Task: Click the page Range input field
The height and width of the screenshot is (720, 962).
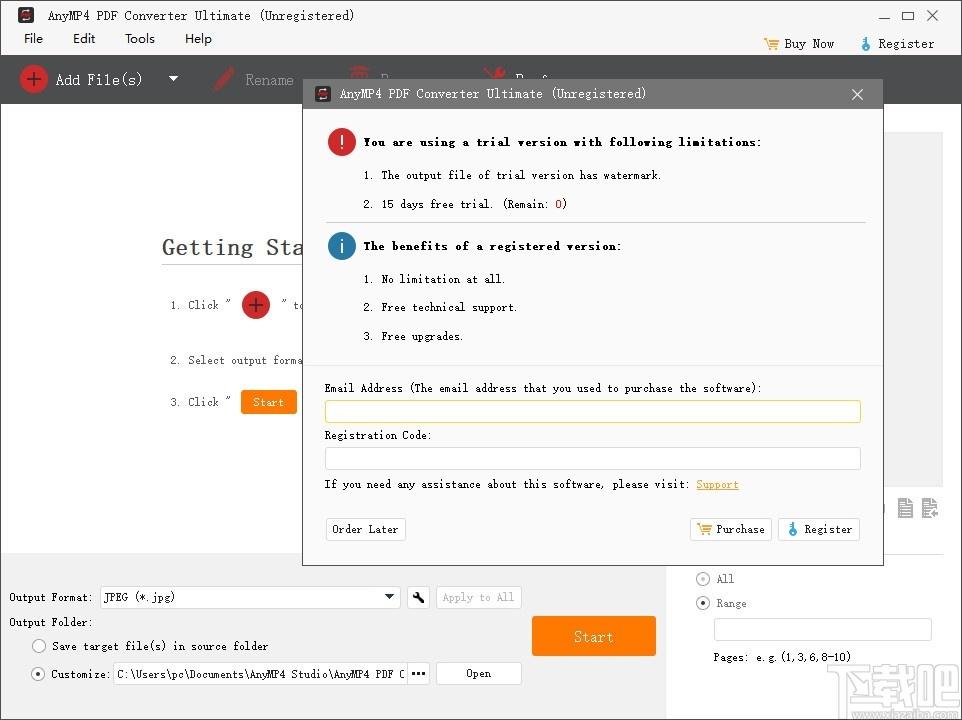Action: pyautogui.click(x=823, y=630)
